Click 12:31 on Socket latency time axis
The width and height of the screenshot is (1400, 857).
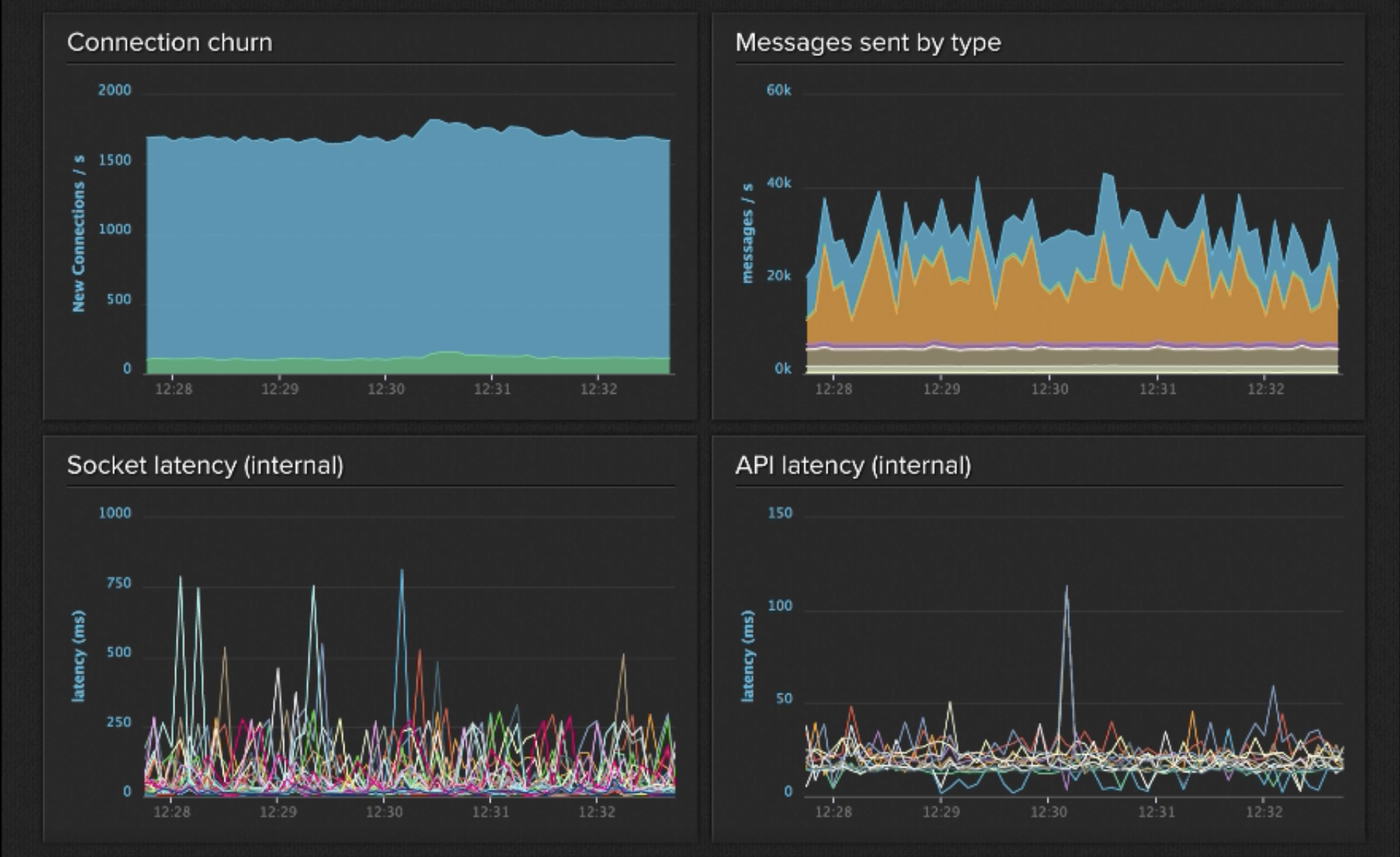491,812
